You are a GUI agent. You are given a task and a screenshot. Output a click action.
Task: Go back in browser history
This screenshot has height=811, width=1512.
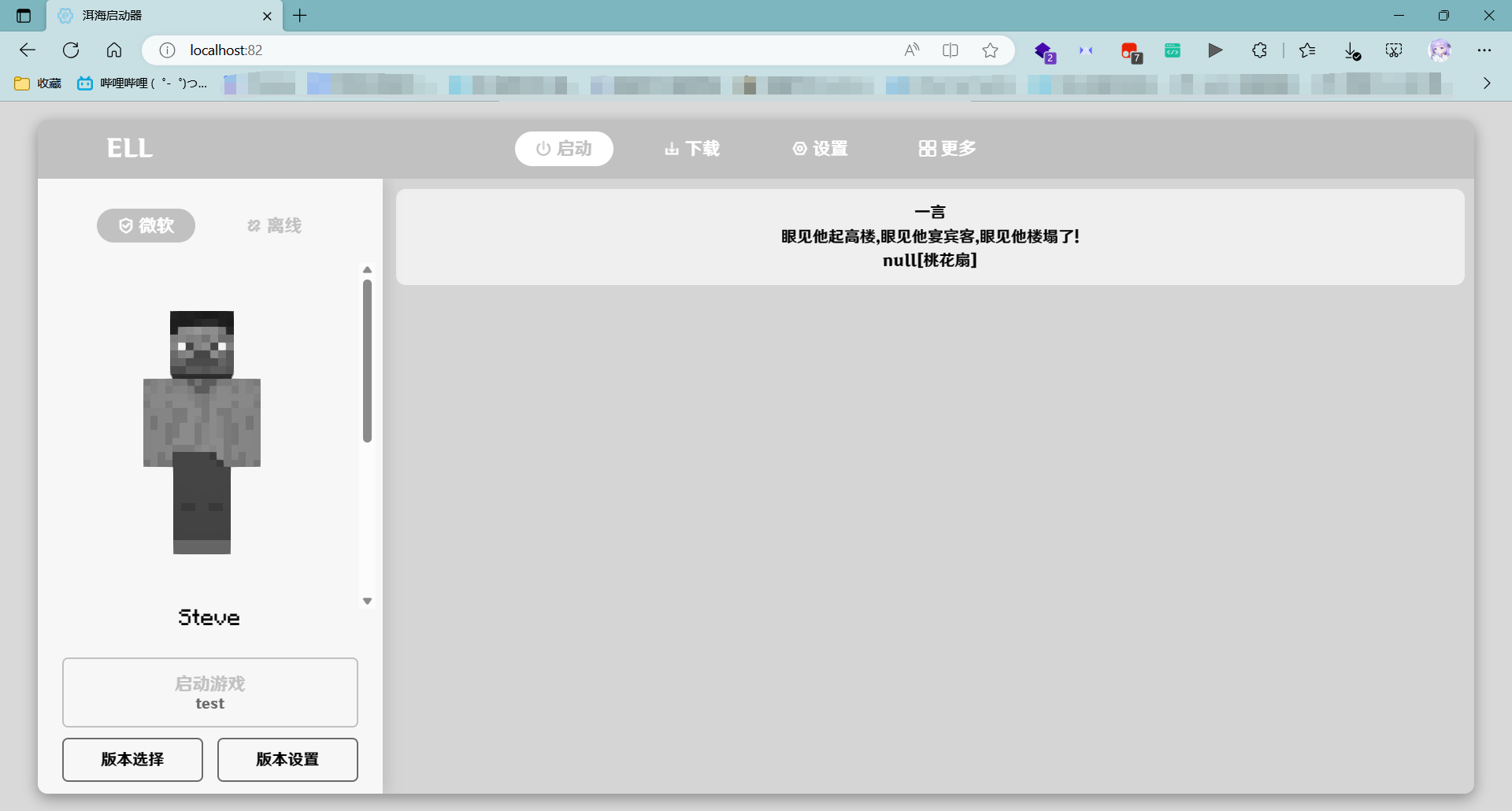[28, 50]
